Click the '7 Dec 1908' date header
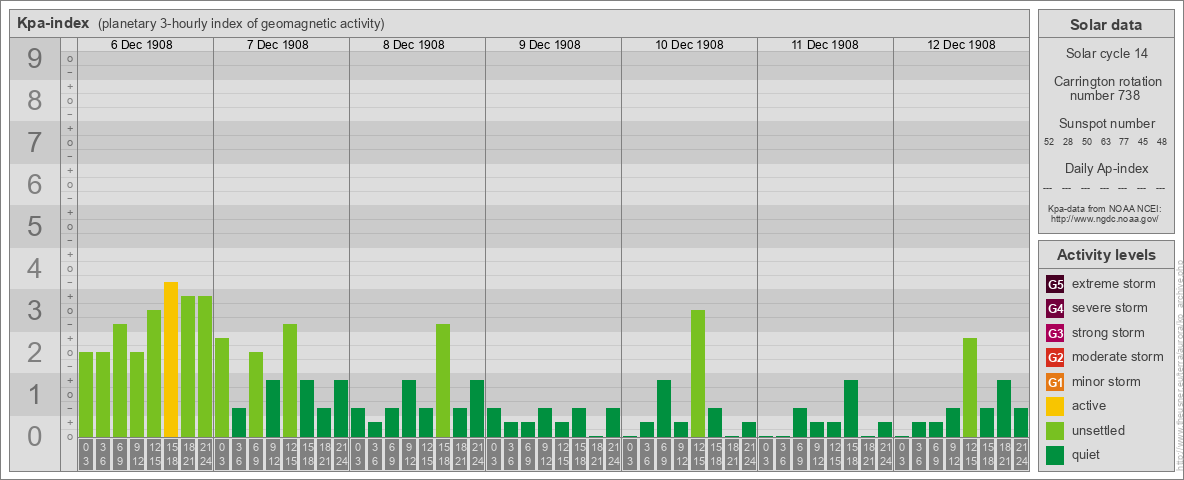 (278, 45)
